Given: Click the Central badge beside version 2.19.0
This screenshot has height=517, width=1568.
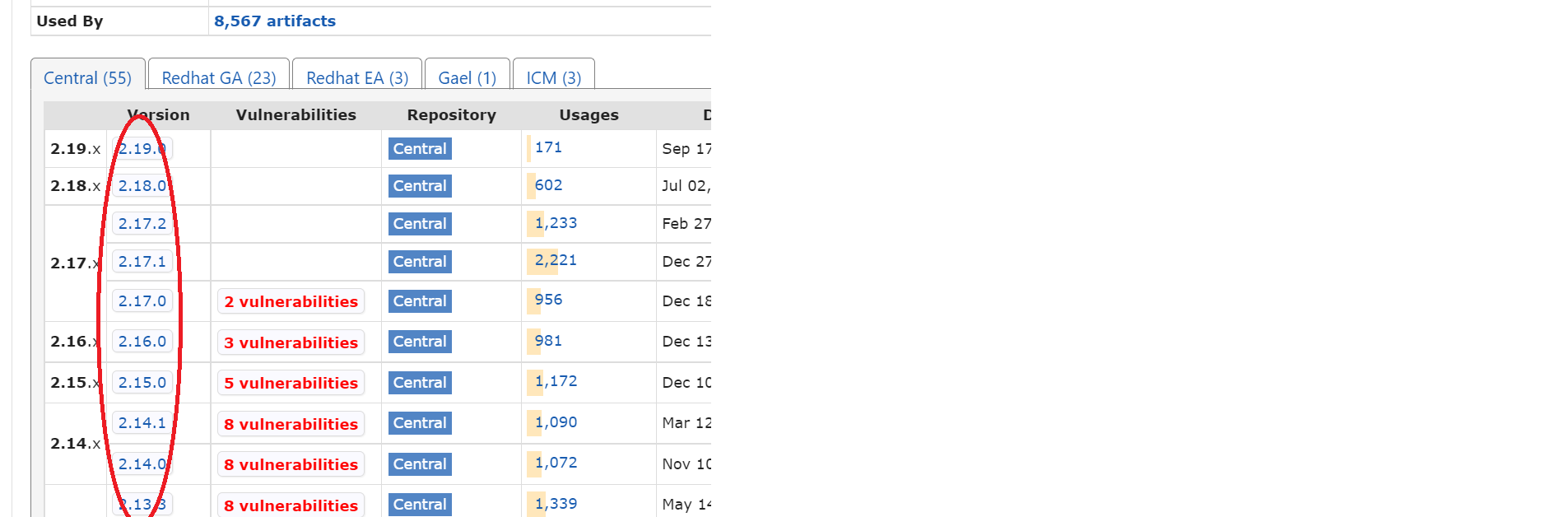Looking at the screenshot, I should click(x=419, y=148).
